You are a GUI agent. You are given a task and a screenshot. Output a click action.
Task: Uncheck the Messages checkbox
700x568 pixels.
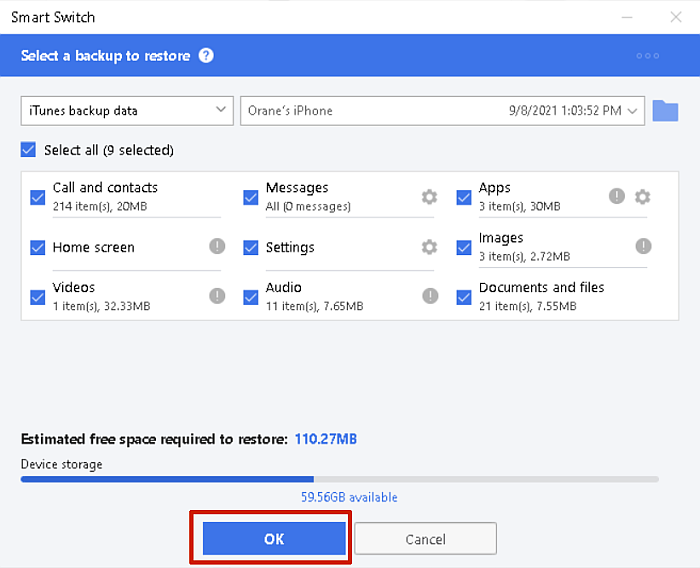[x=250, y=197]
